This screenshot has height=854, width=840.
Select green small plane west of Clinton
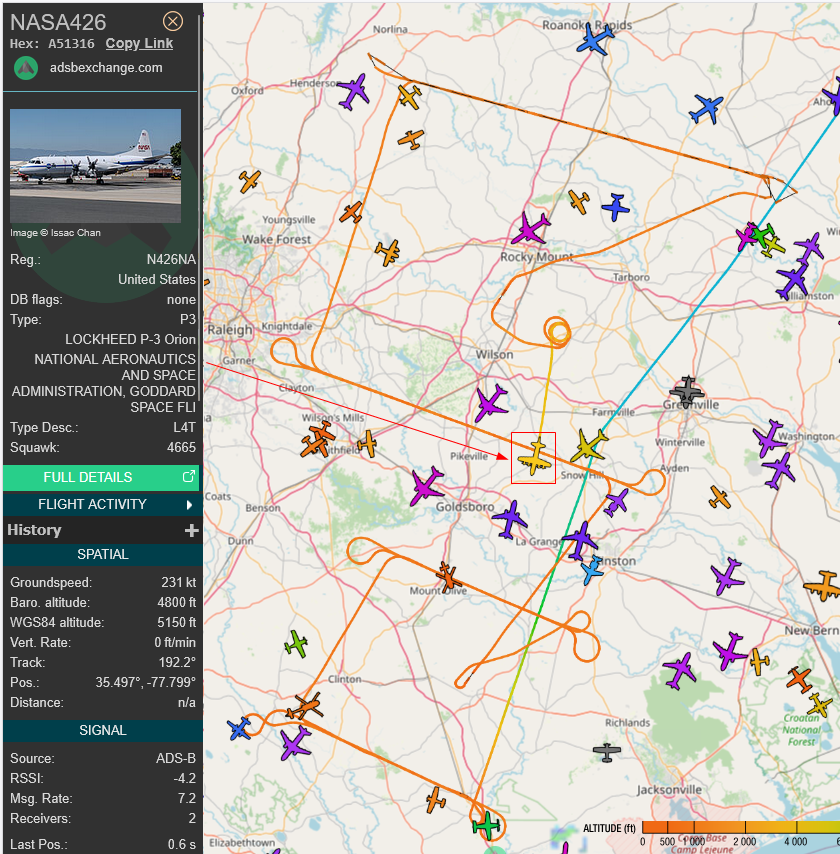pyautogui.click(x=296, y=644)
